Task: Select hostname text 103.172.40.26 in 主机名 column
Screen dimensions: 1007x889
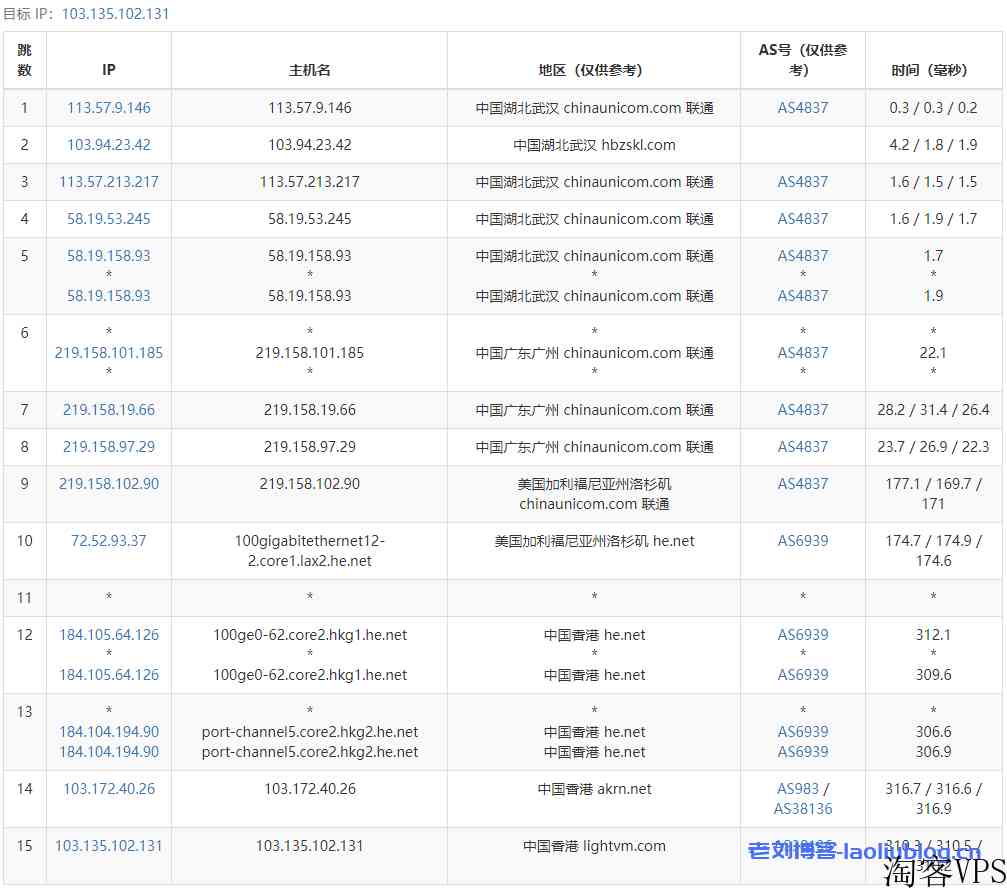Action: click(310, 789)
